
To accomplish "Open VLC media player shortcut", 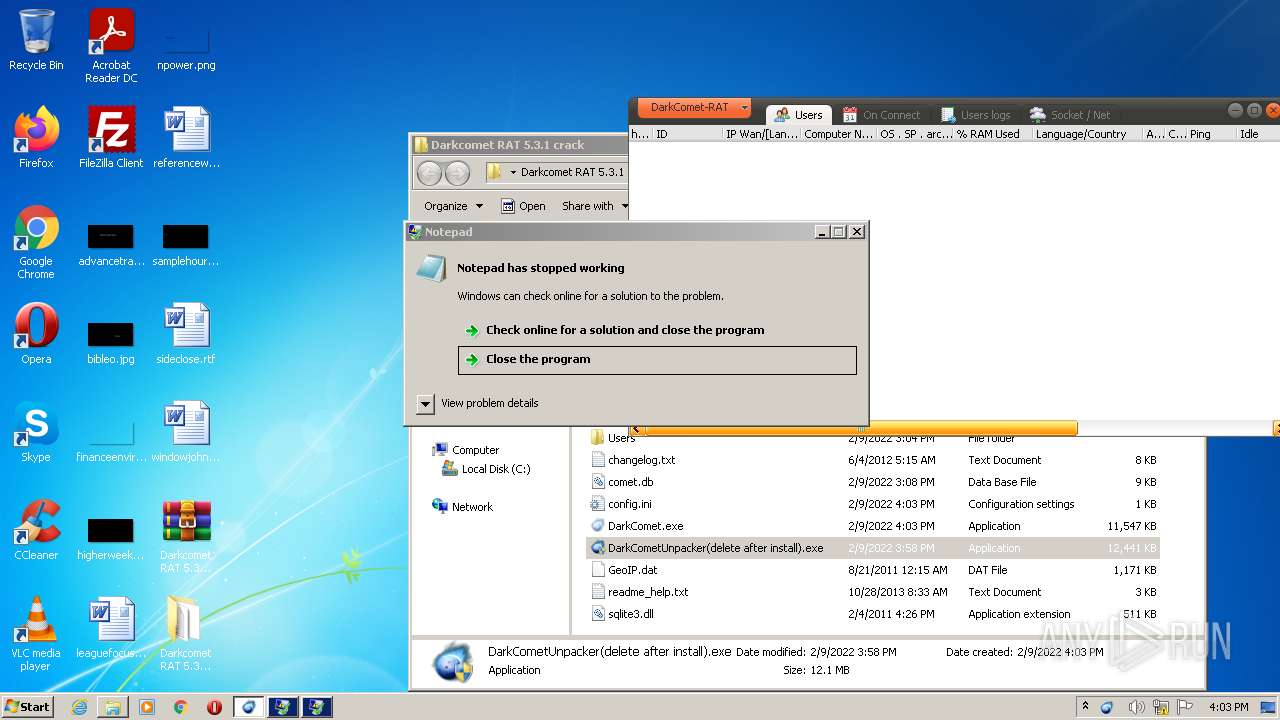I will [36, 634].
